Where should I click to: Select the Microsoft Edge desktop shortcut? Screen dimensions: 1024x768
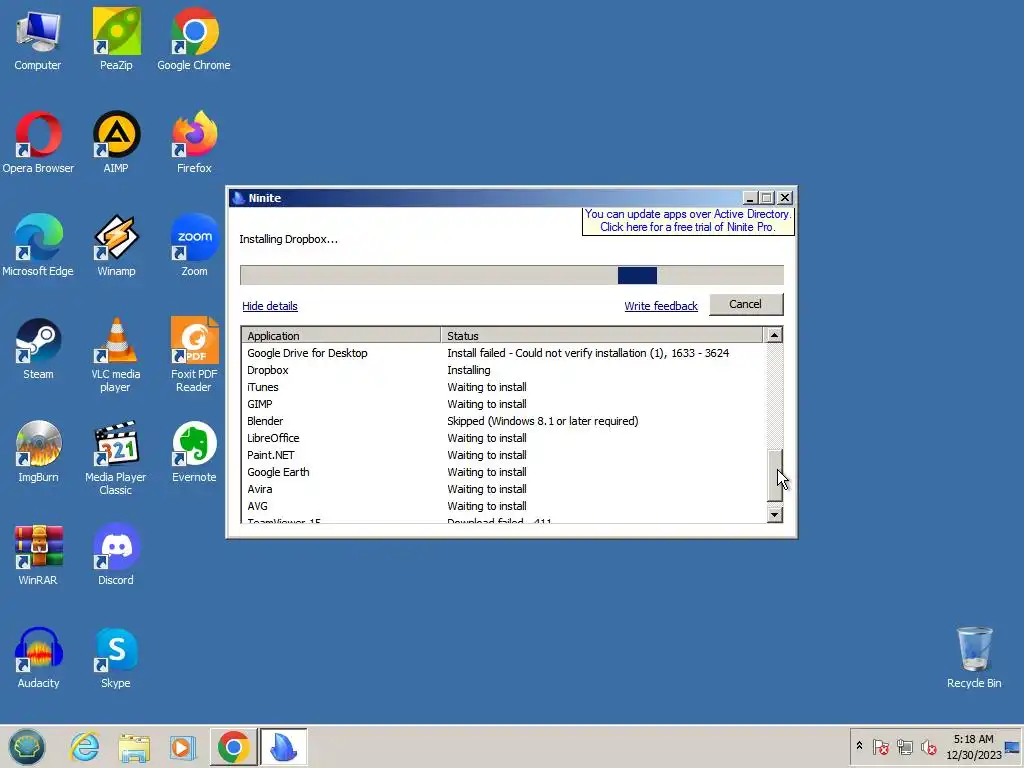38,246
